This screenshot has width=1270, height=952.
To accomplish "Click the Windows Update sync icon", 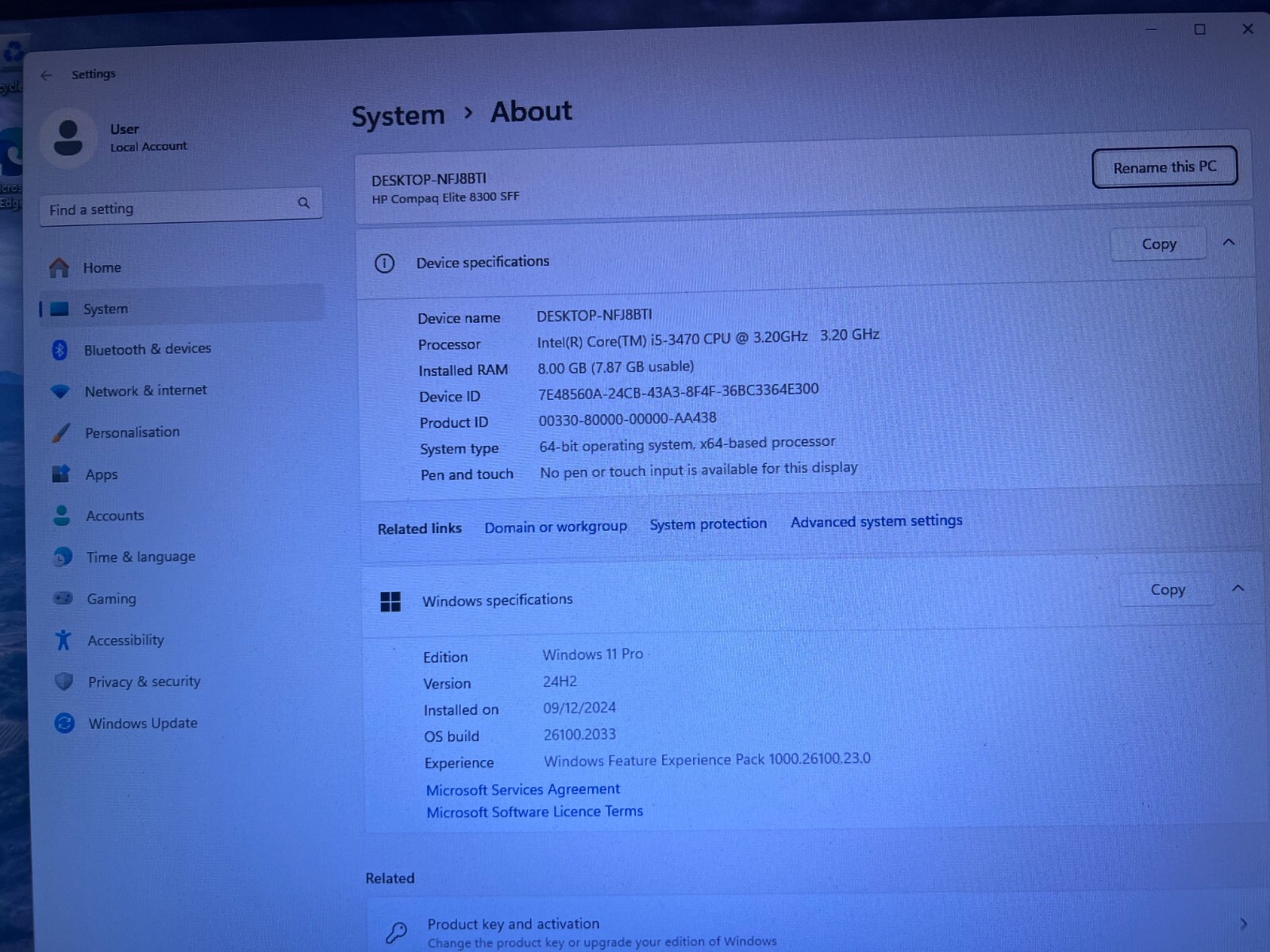I will pyautogui.click(x=65, y=724).
